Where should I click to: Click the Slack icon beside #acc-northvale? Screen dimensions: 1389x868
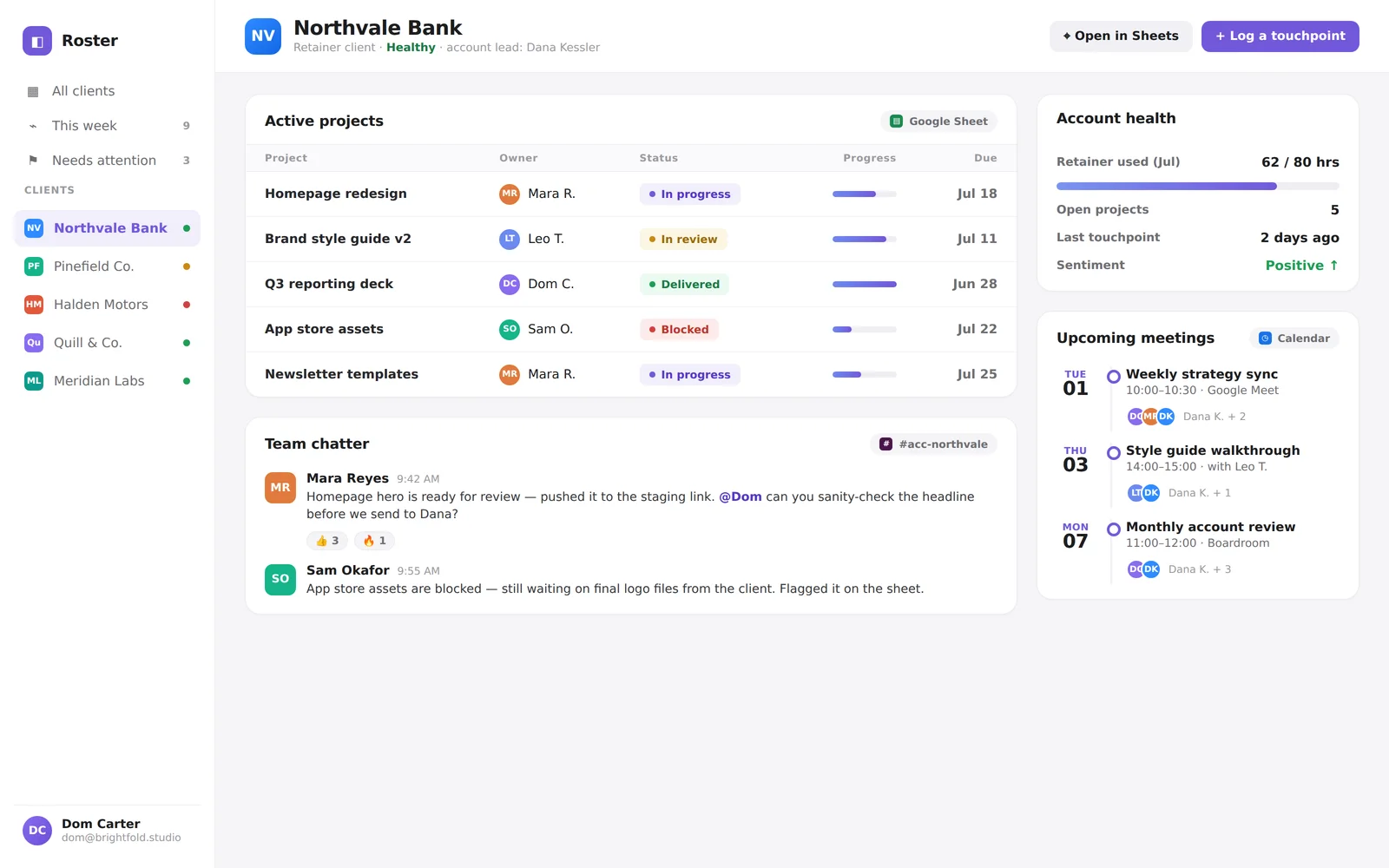coord(886,444)
